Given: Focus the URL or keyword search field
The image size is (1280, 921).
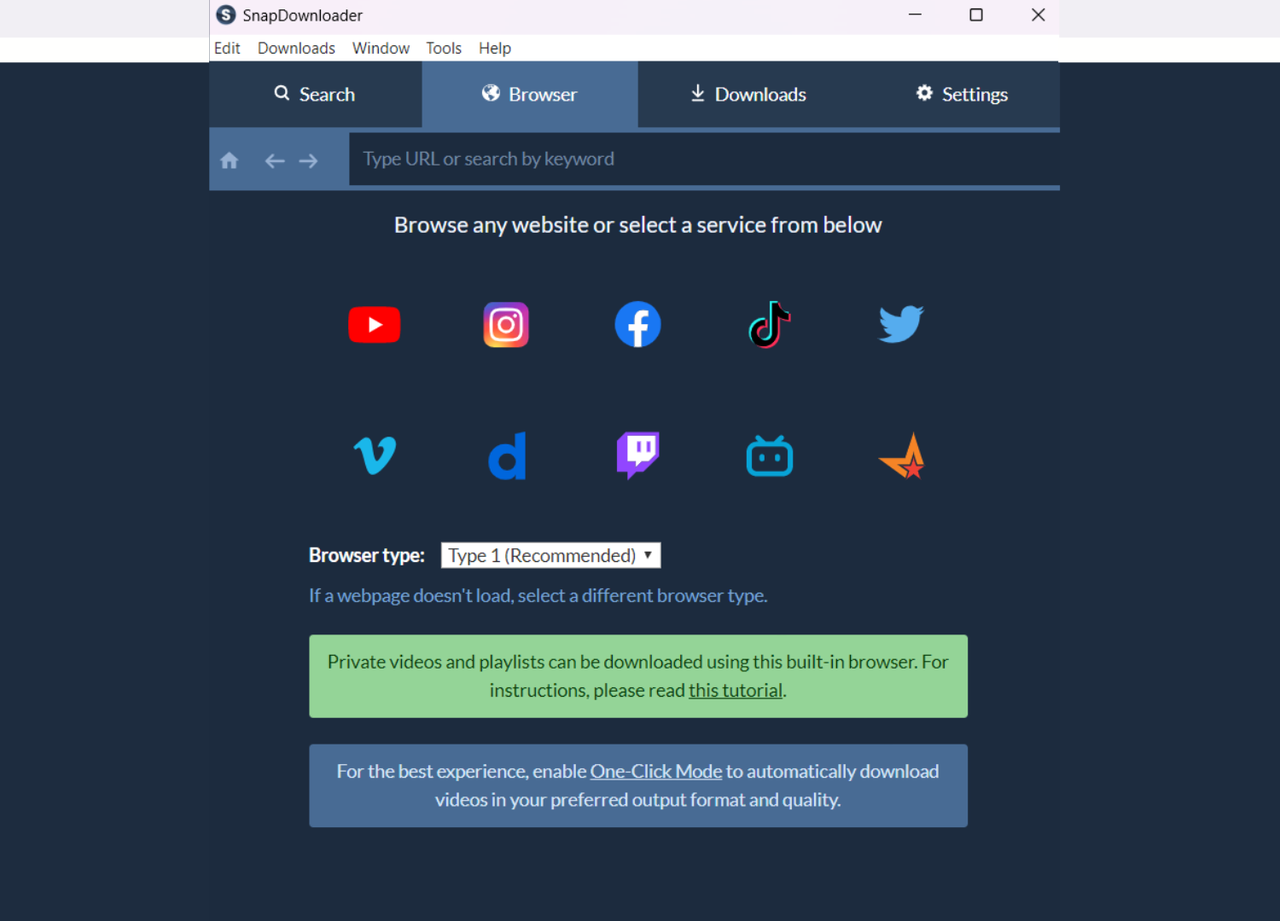Looking at the screenshot, I should [x=704, y=159].
